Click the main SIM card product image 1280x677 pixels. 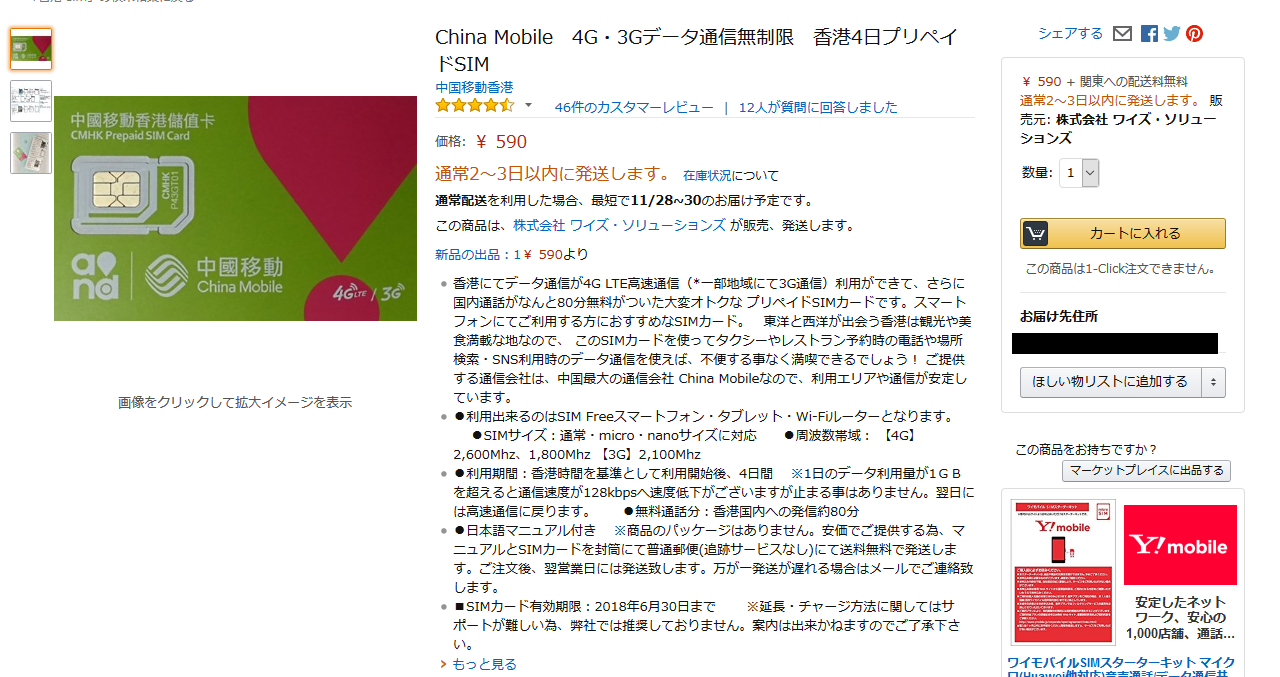[x=235, y=208]
